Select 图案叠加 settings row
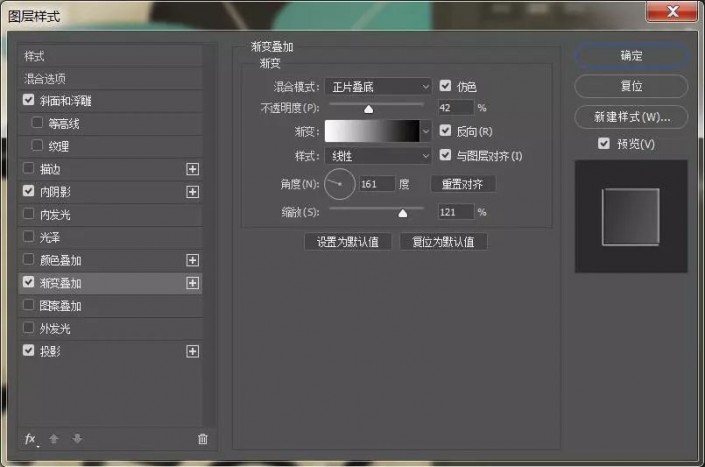 click(111, 306)
